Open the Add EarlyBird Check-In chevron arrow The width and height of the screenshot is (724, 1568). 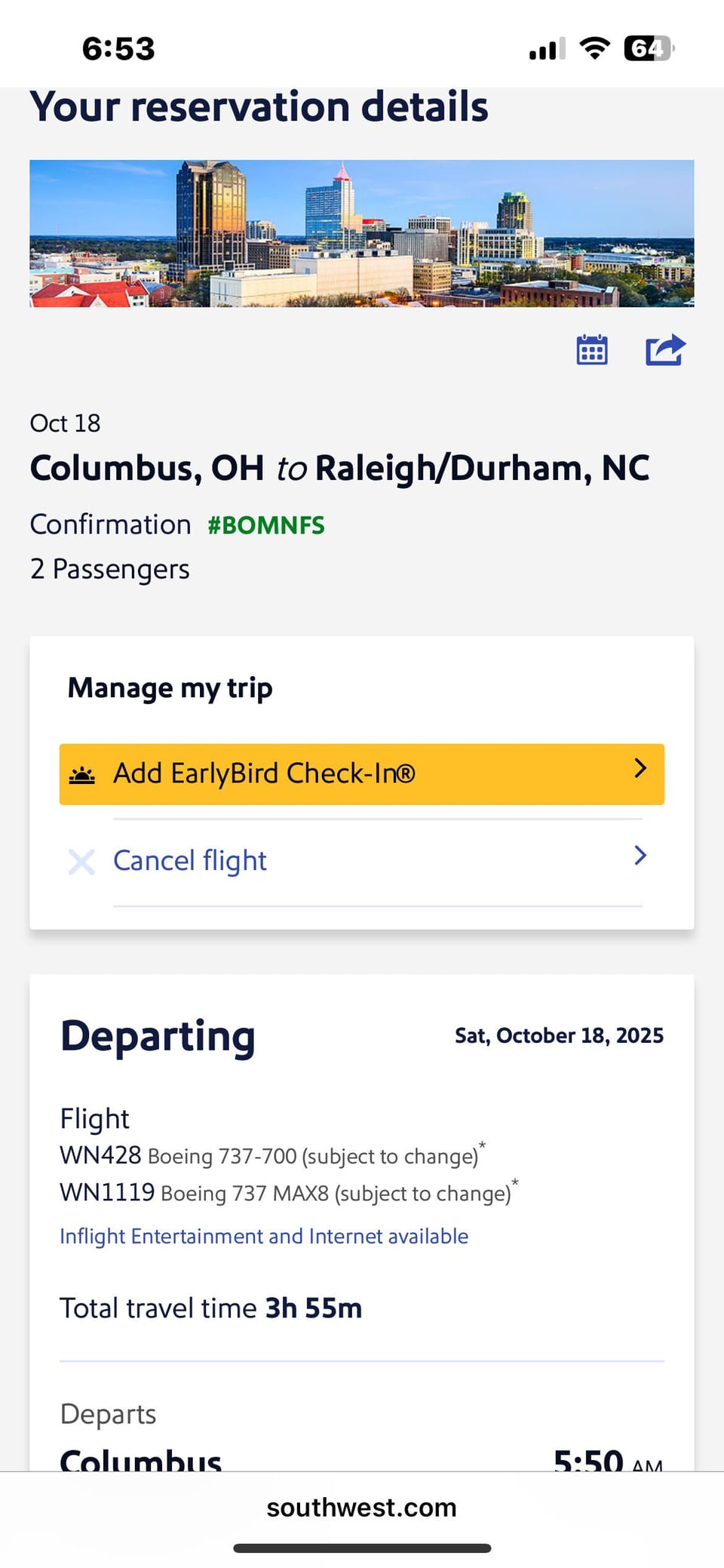tap(640, 768)
